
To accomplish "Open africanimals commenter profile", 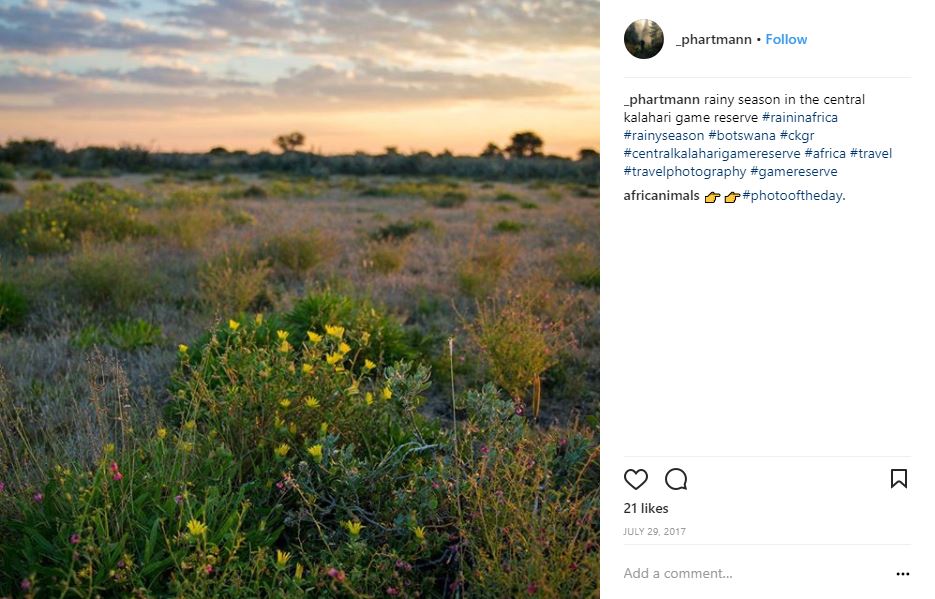I will pyautogui.click(x=661, y=196).
